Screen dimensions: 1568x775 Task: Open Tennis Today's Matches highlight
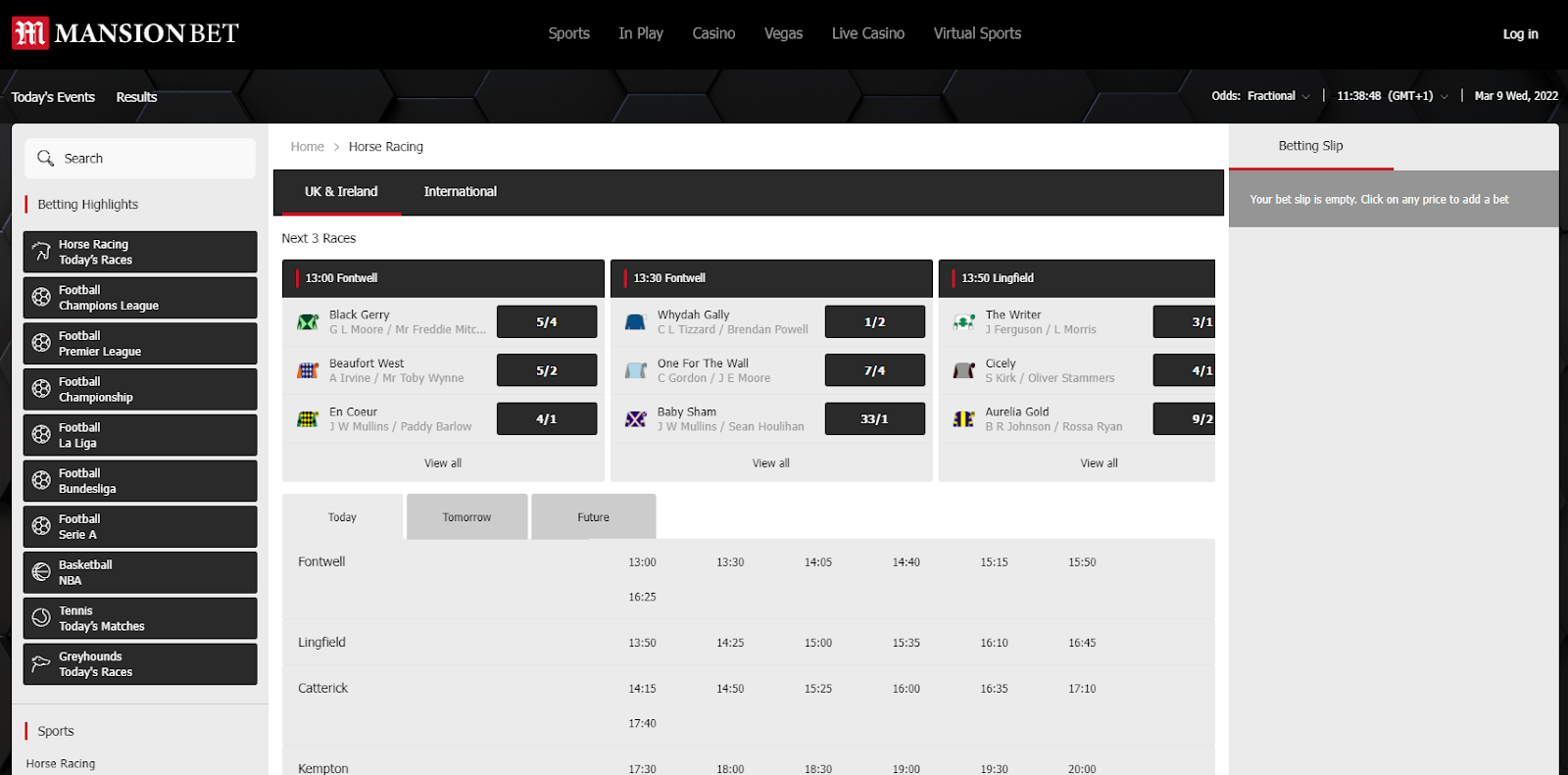(140, 618)
